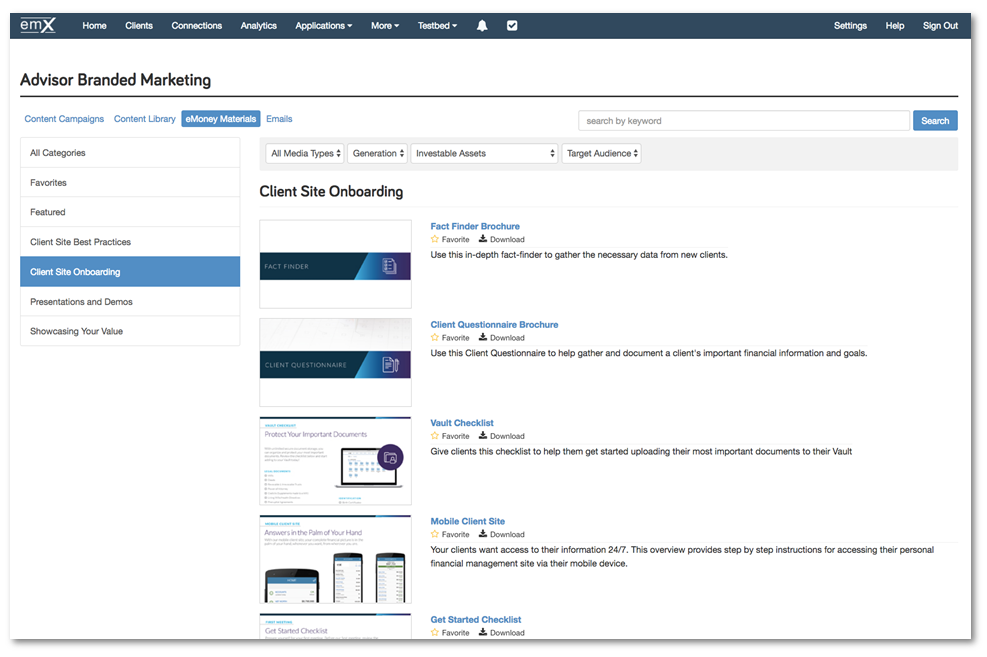Click download icon for Client Questionnaire Brochure
Screen dimensions: 987x657
coord(483,337)
